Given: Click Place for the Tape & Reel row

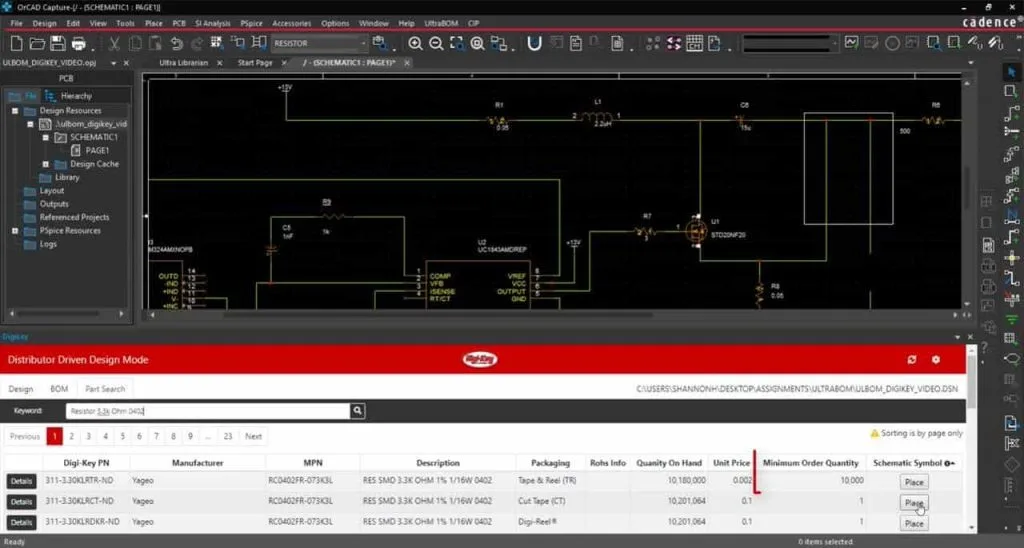Looking at the screenshot, I should point(913,482).
